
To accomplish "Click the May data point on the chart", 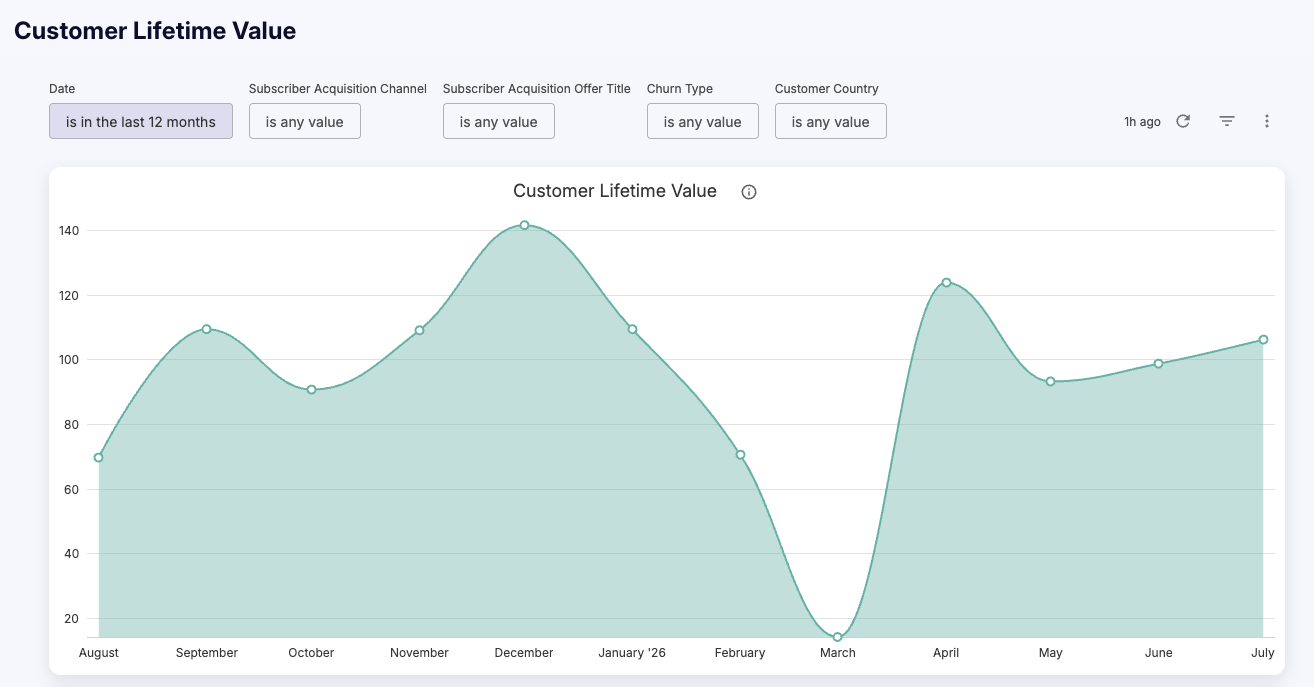I will coord(1050,381).
